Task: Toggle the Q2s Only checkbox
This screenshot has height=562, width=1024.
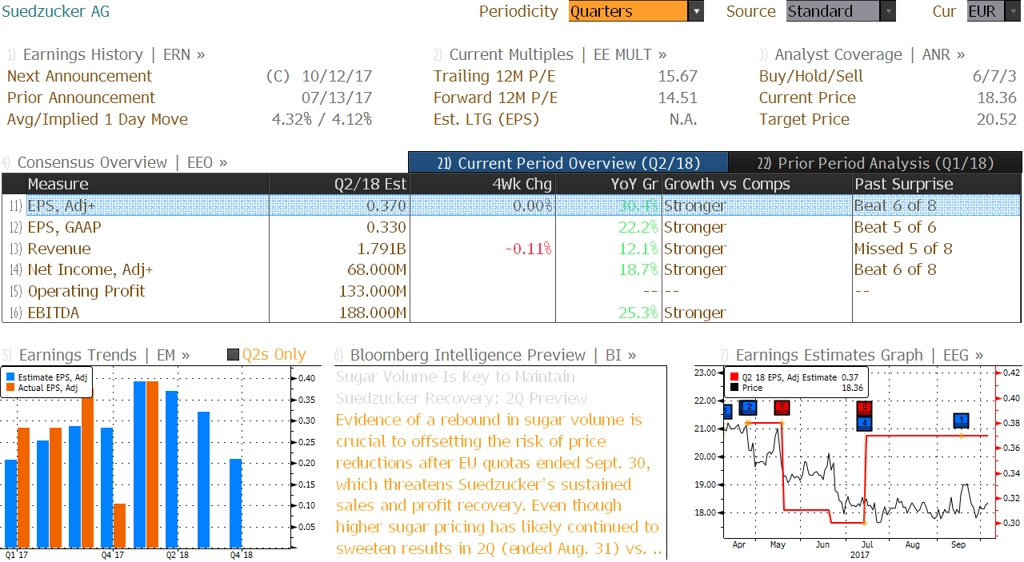Action: click(232, 355)
